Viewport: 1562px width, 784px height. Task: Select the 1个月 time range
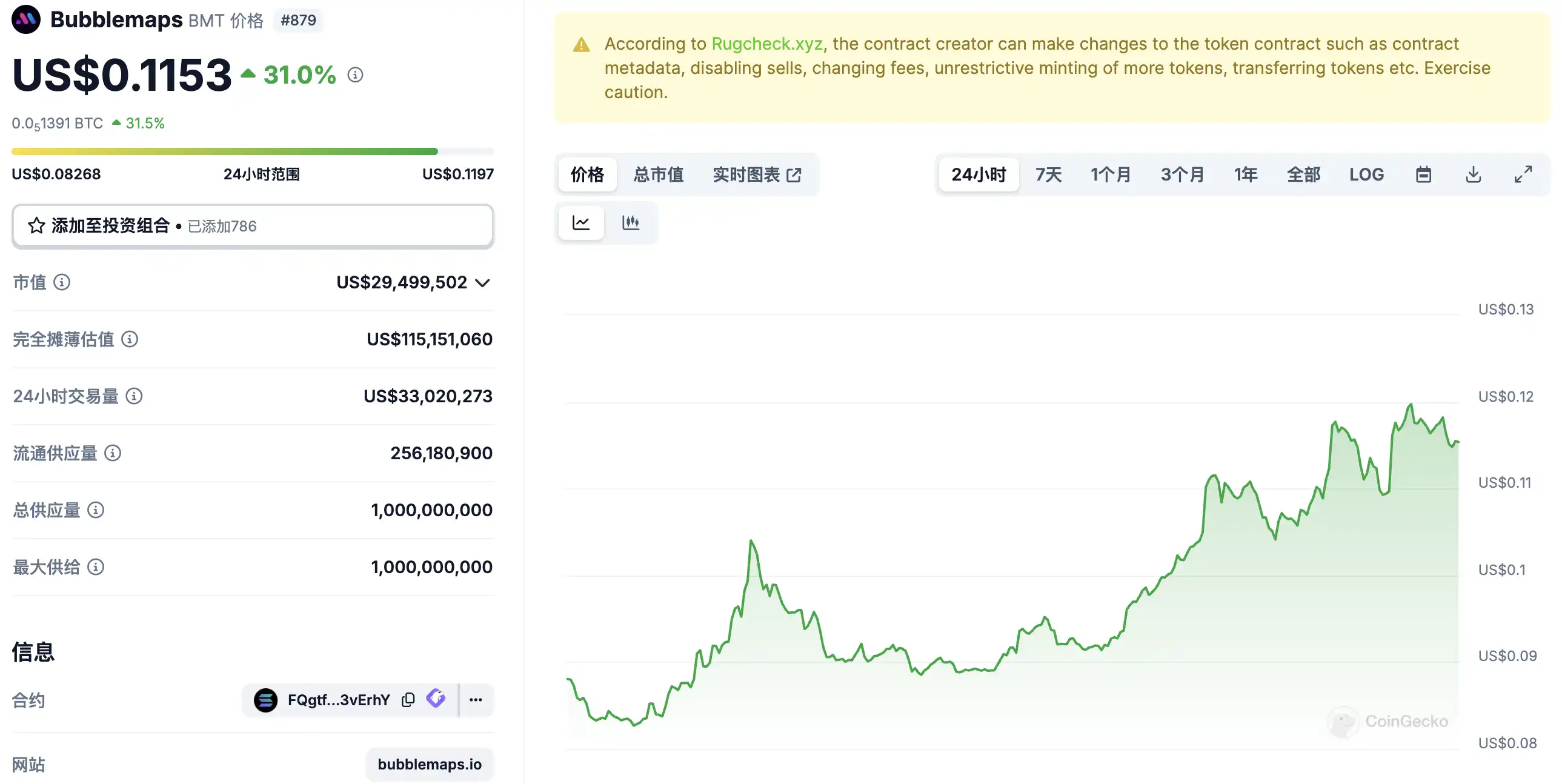1110,174
